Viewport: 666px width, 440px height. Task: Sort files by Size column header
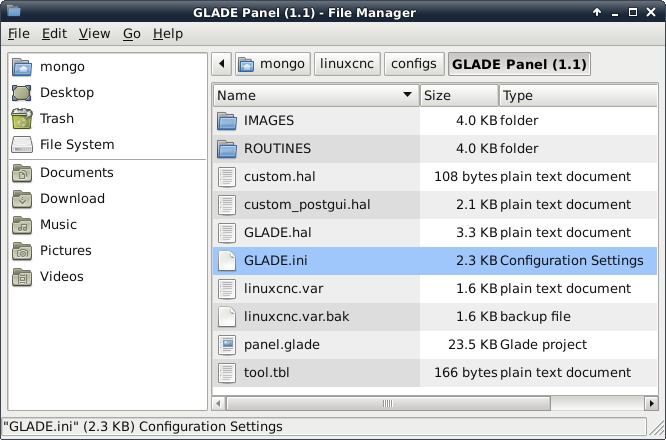(x=459, y=95)
